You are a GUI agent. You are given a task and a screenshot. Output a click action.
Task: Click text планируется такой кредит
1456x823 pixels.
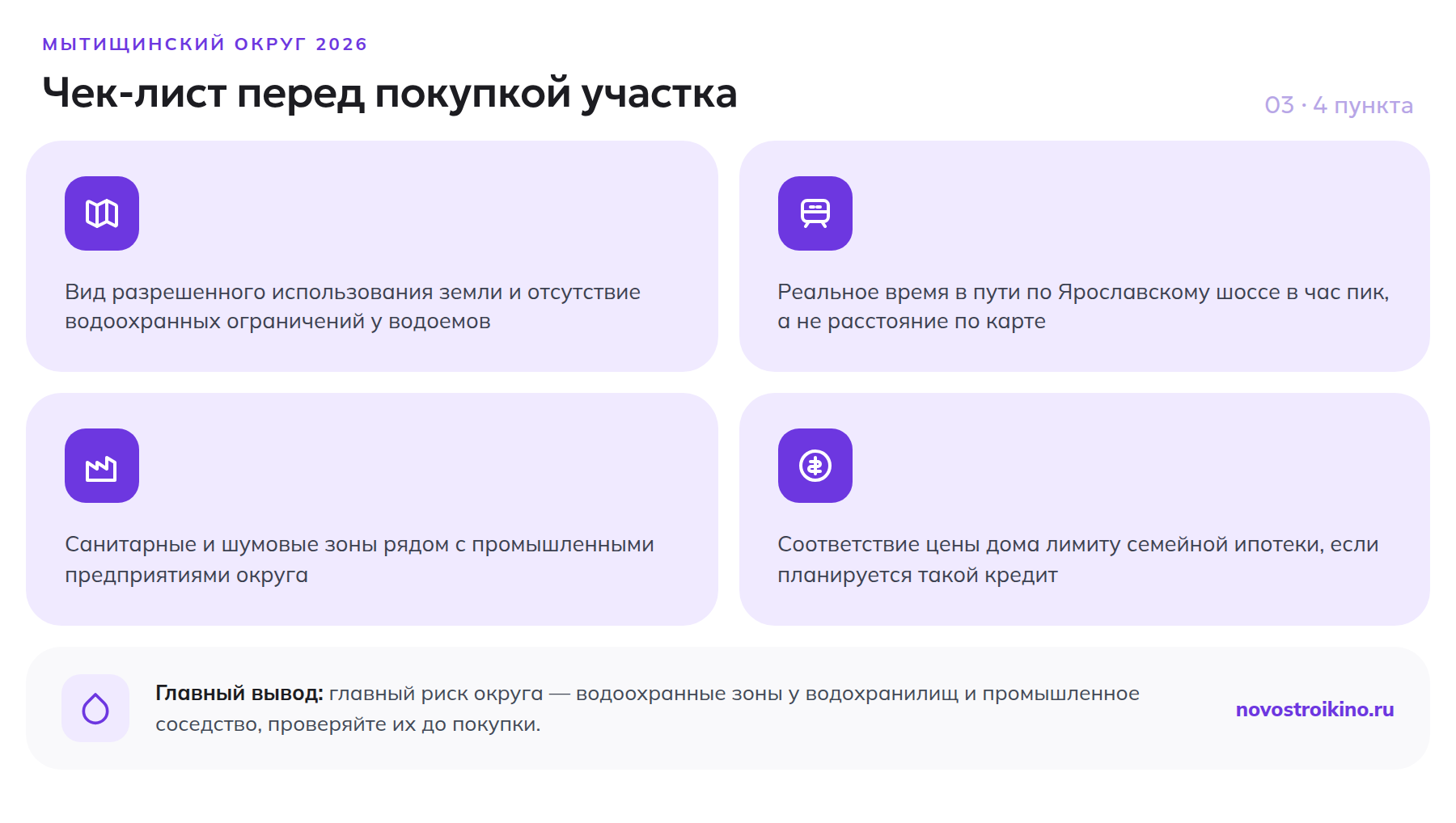pos(917,575)
